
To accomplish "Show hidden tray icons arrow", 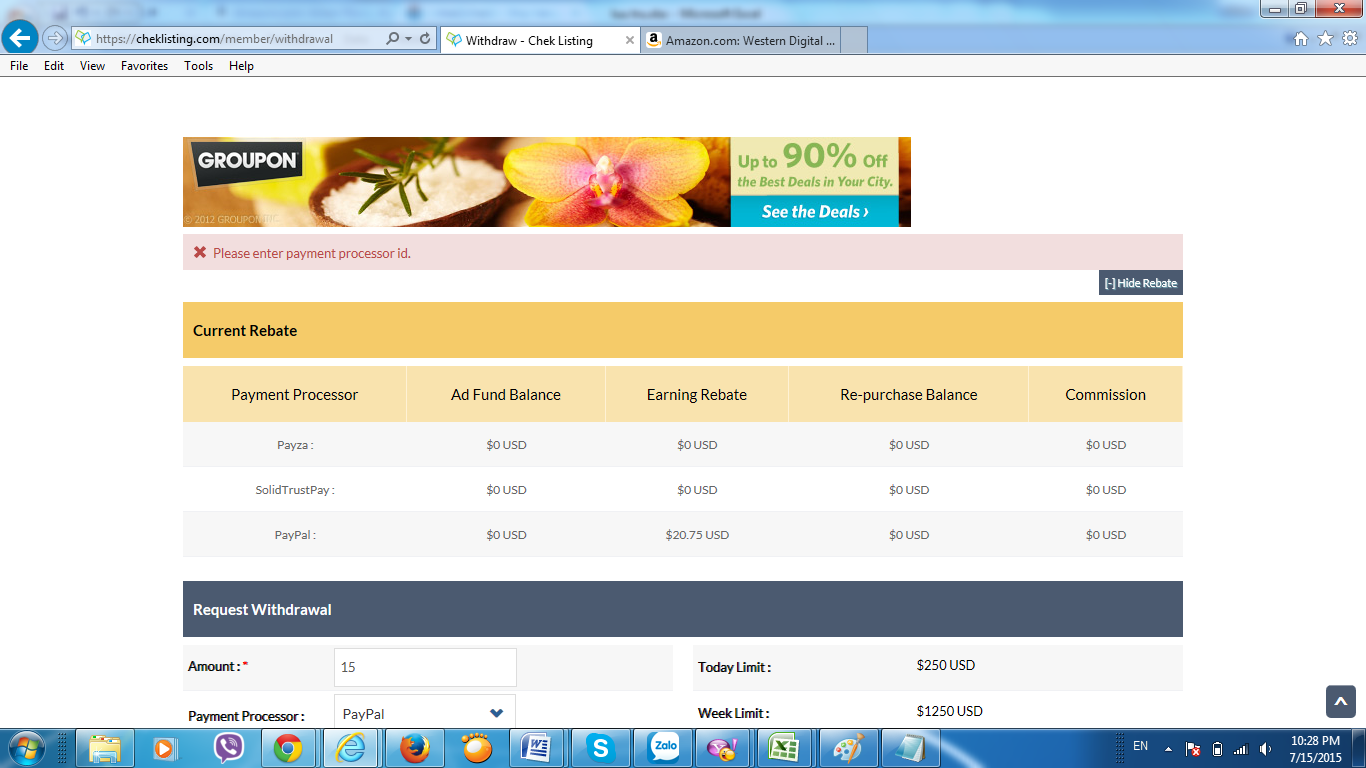I will 1168,748.
